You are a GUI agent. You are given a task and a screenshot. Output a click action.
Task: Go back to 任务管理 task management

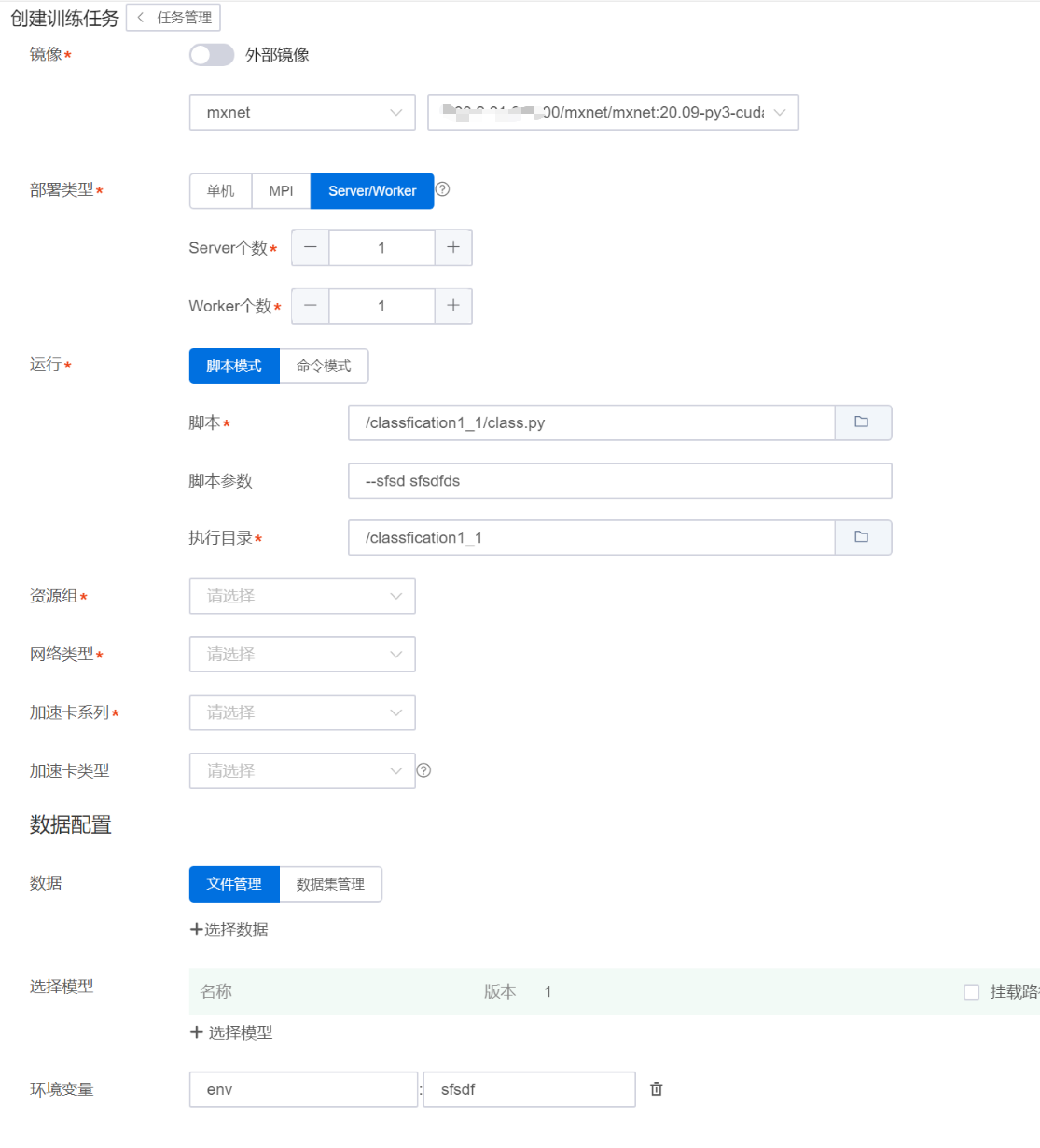click(x=174, y=18)
